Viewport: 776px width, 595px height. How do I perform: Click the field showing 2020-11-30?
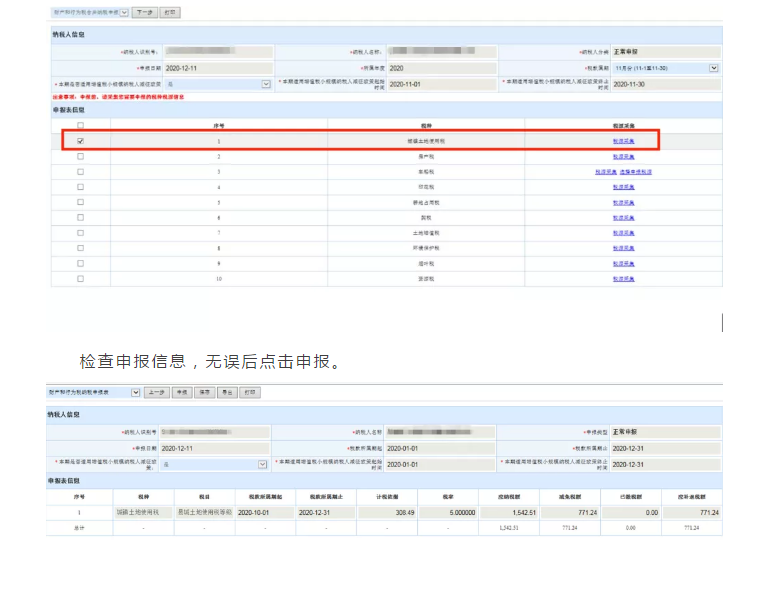click(x=666, y=84)
